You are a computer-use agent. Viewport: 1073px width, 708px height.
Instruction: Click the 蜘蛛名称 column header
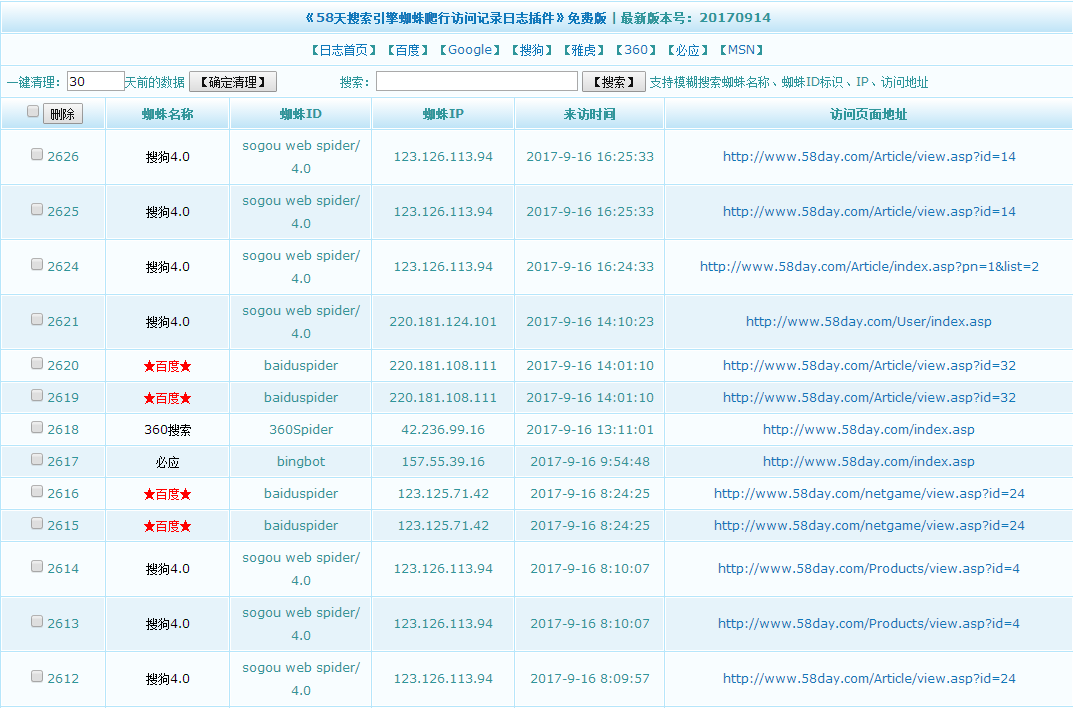[168, 114]
